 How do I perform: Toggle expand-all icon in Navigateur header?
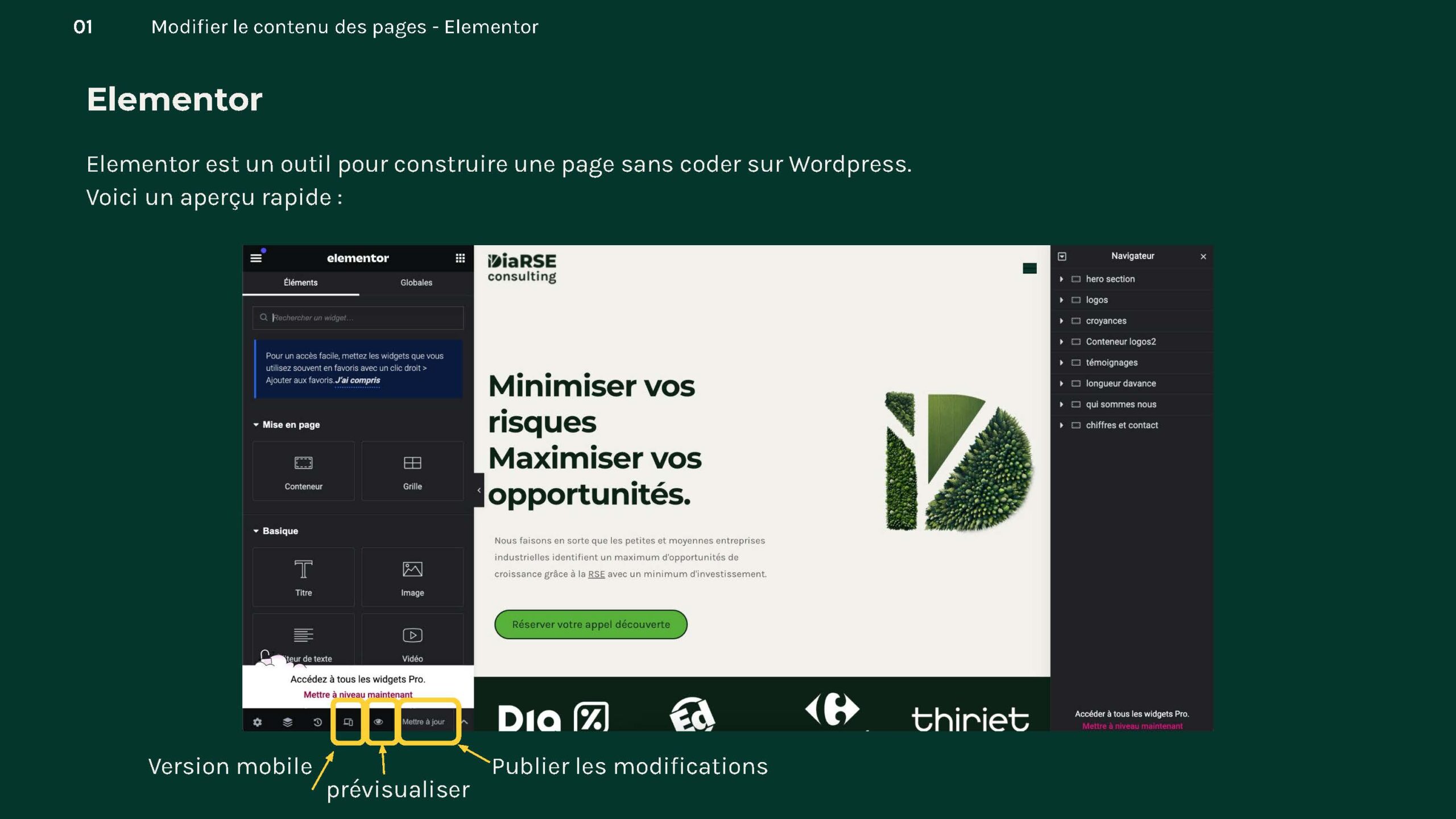tap(1062, 257)
